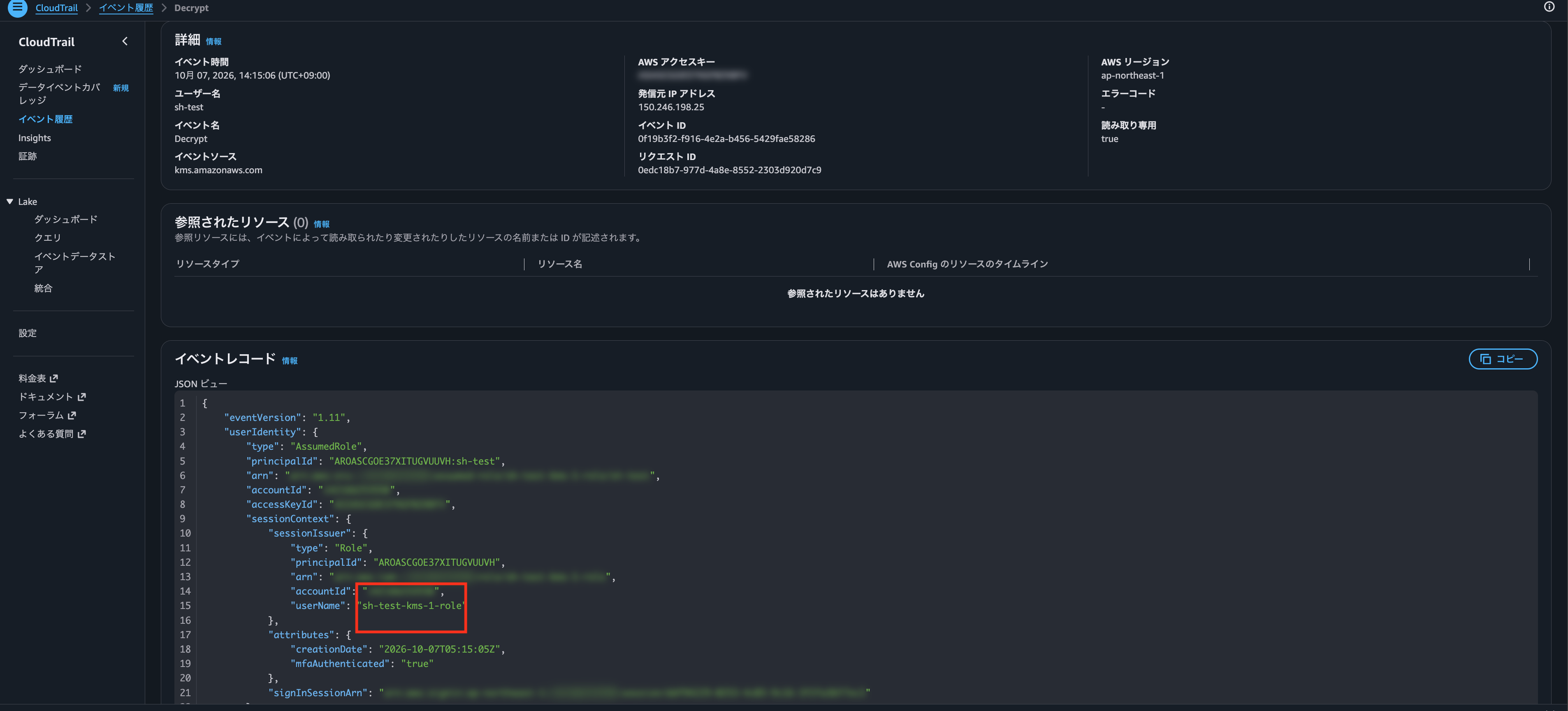
Task: Click the ap-northeast-1 region value
Action: pos(1132,75)
